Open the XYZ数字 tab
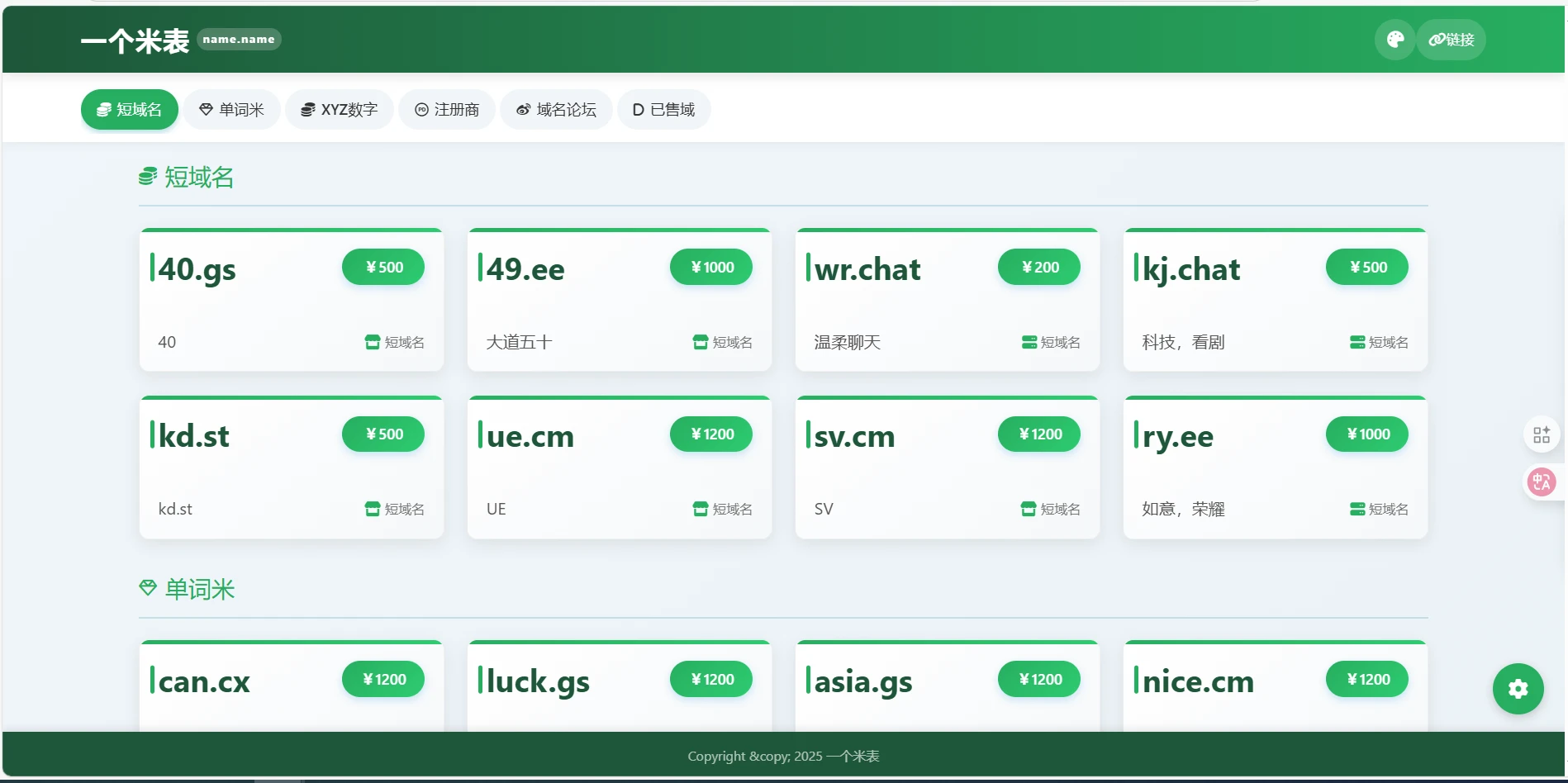 pyautogui.click(x=339, y=110)
